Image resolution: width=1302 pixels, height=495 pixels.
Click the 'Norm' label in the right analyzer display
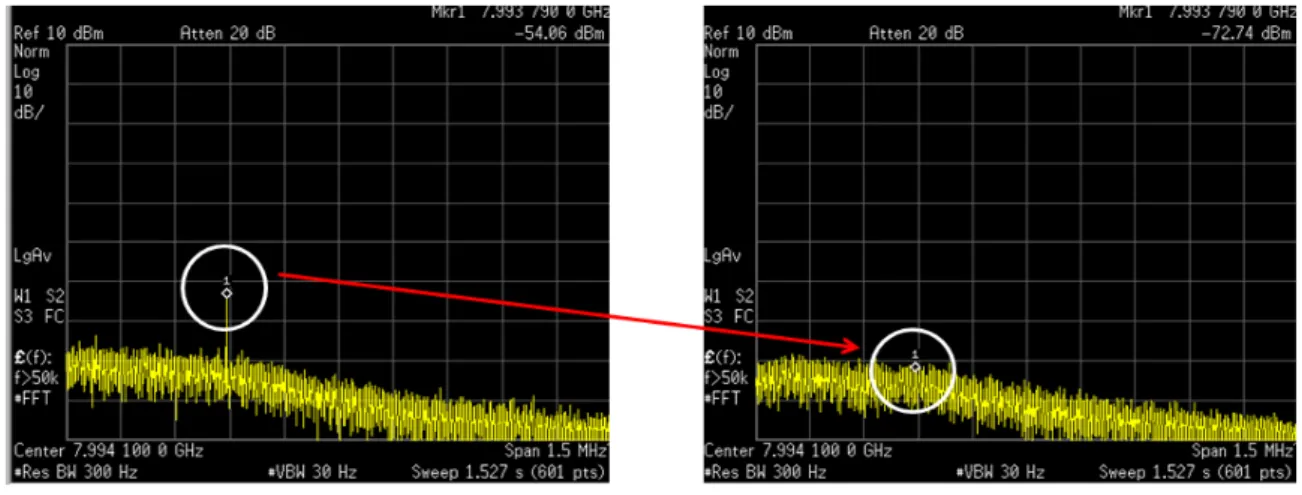point(720,52)
